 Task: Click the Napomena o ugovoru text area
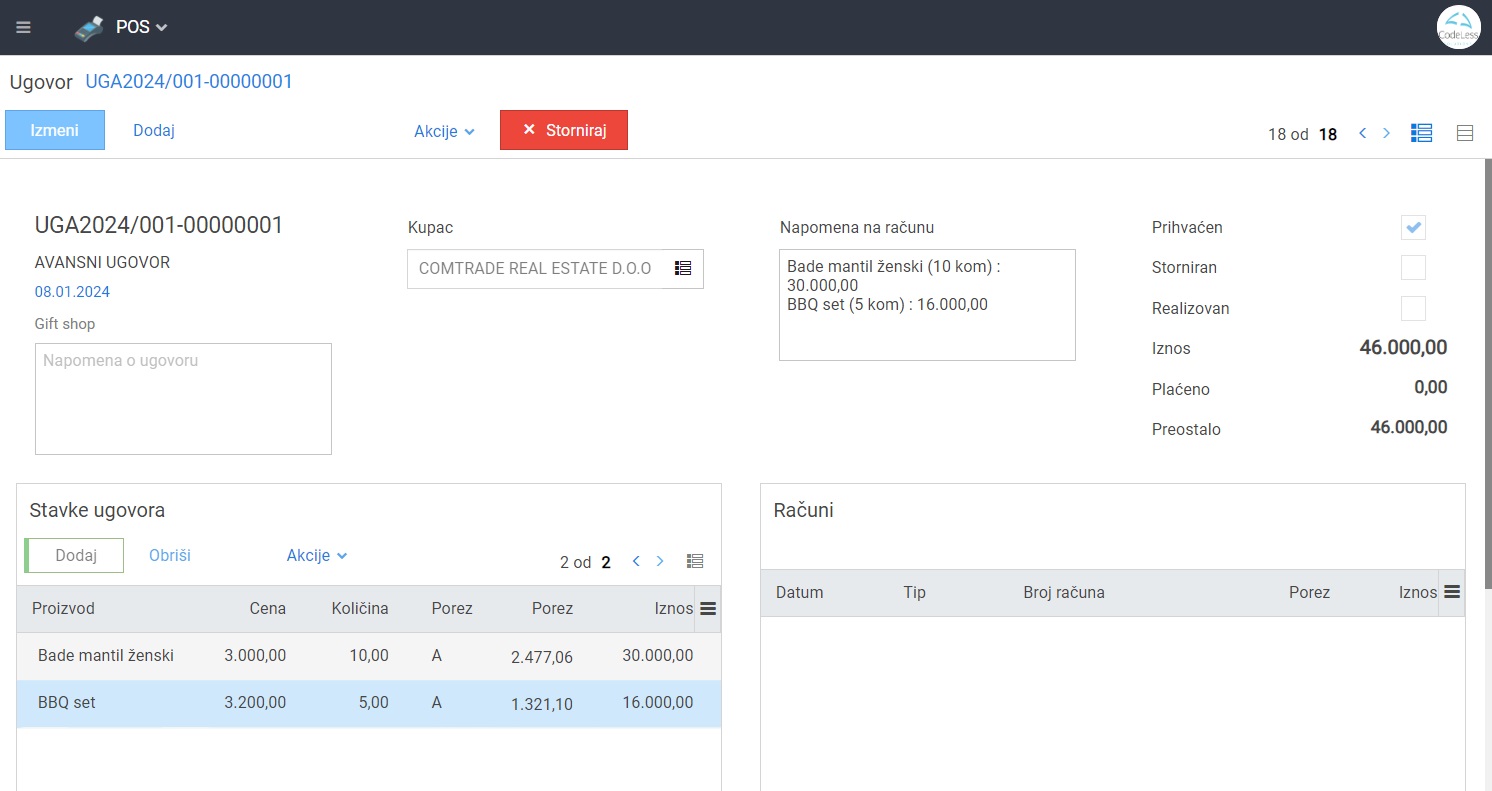coord(183,399)
